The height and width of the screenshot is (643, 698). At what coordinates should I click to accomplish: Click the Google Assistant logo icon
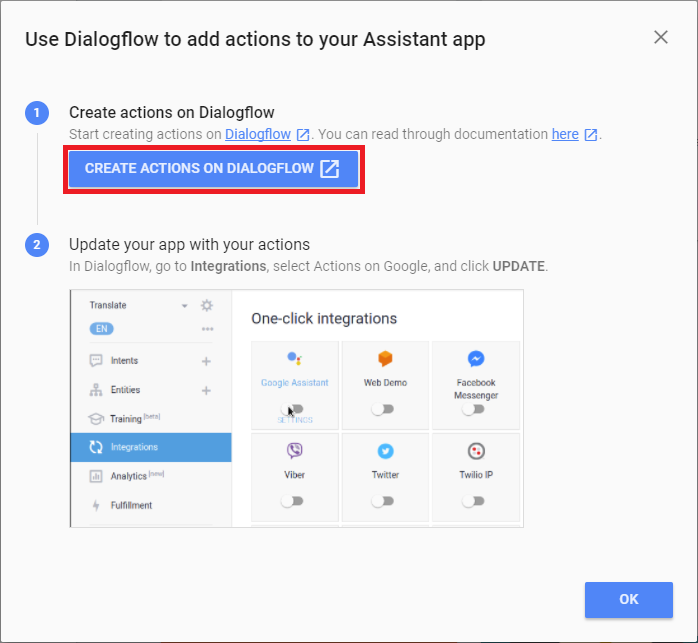[295, 358]
